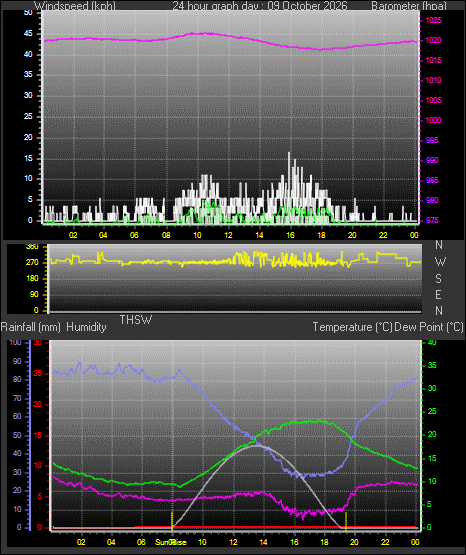Click 1010 on the barometer axis
466x555 pixels.
point(433,80)
